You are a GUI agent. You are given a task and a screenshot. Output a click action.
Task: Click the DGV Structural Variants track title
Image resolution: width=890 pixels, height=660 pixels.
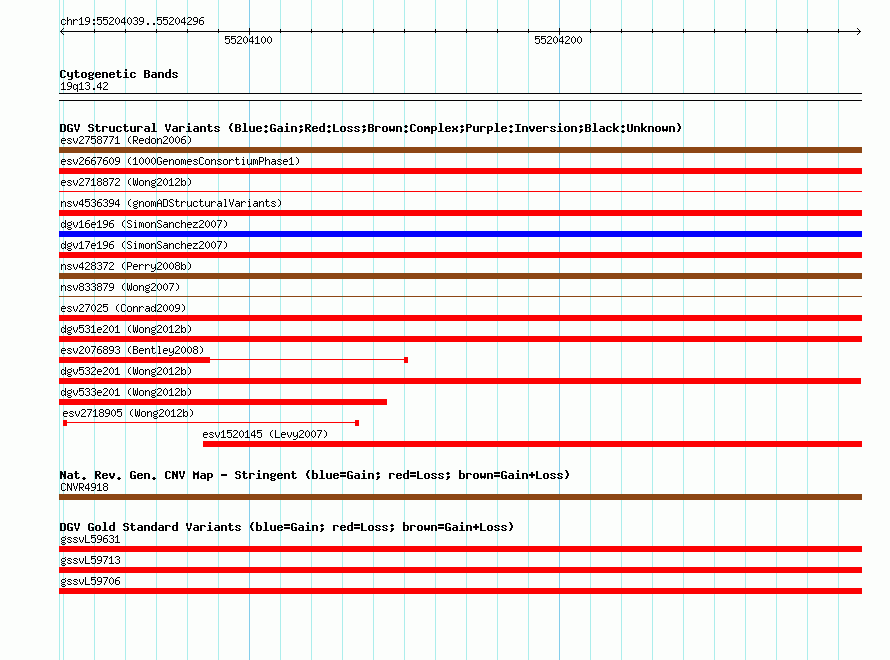pos(371,128)
